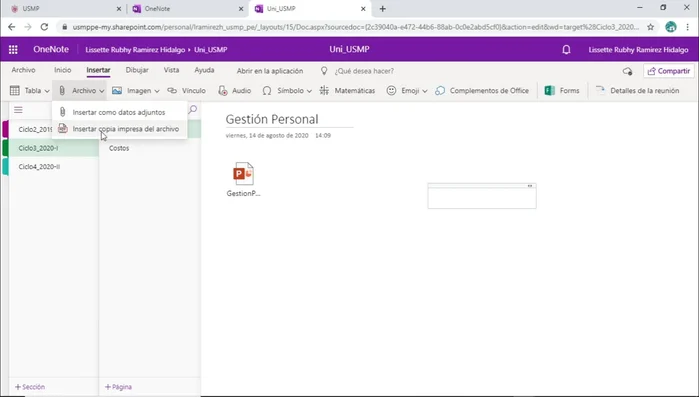Click the browser reload icon
Viewport: 699px width, 397px height.
coord(44,27)
